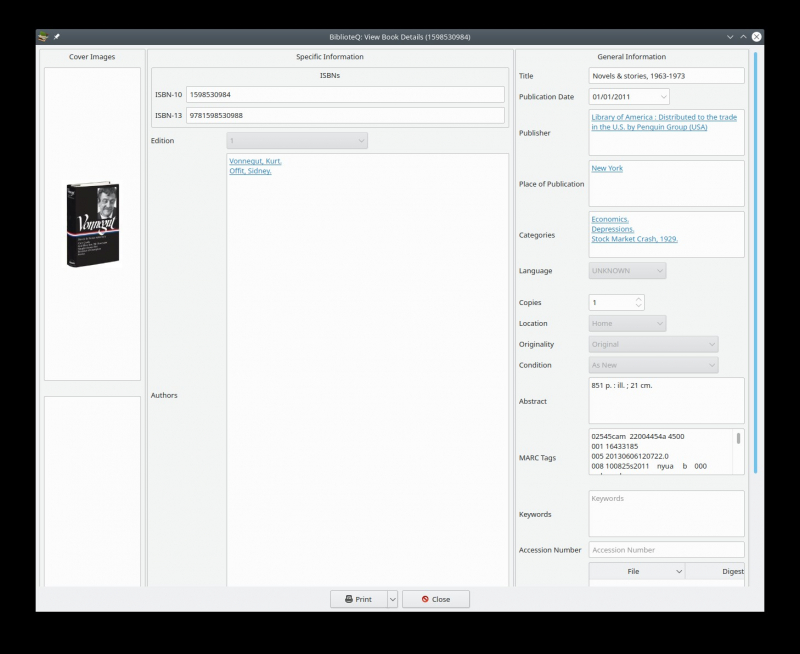
Task: Open the Economics category link
Action: point(610,219)
